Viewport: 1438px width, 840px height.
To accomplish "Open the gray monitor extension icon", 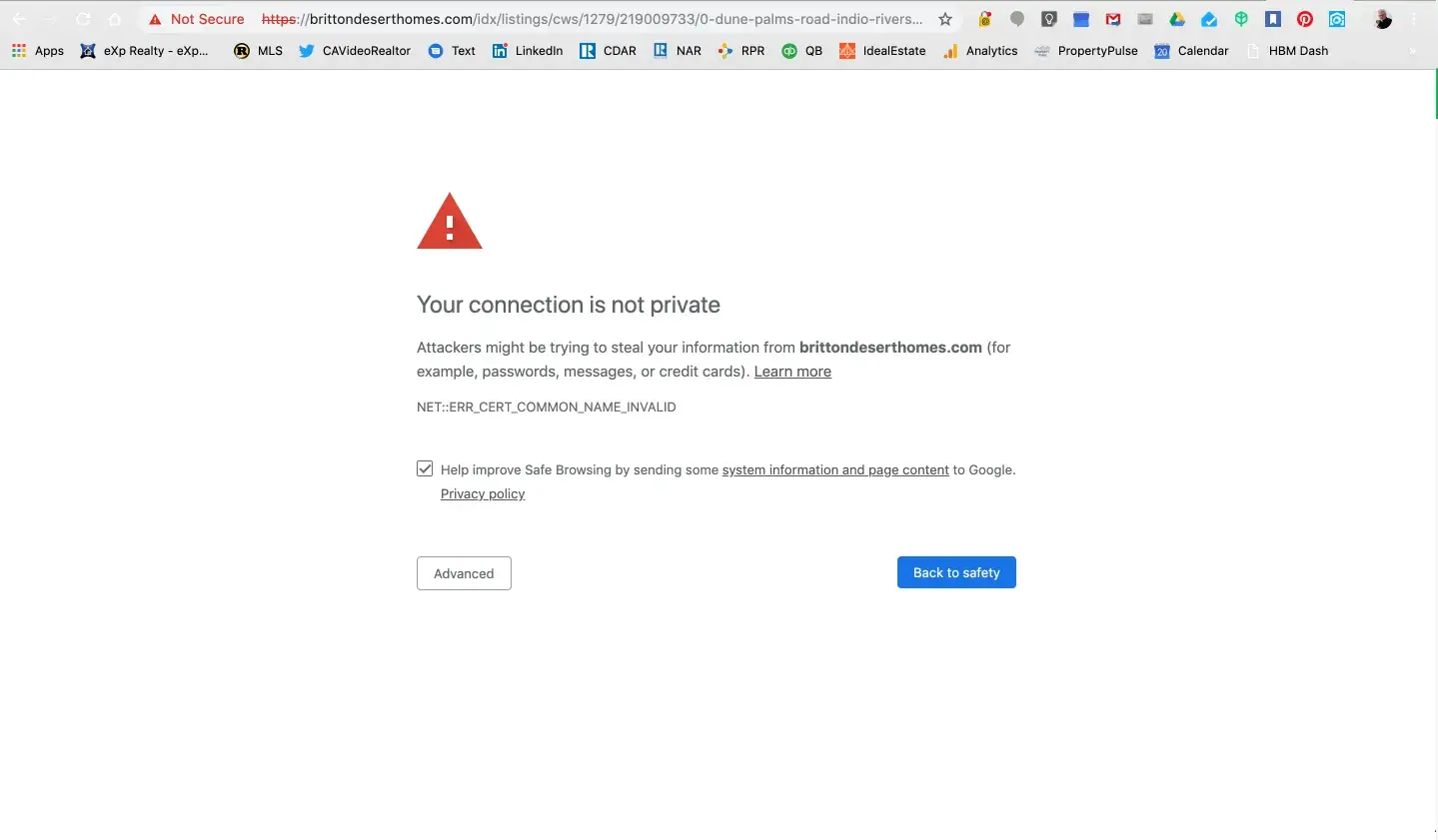I will 1145,19.
